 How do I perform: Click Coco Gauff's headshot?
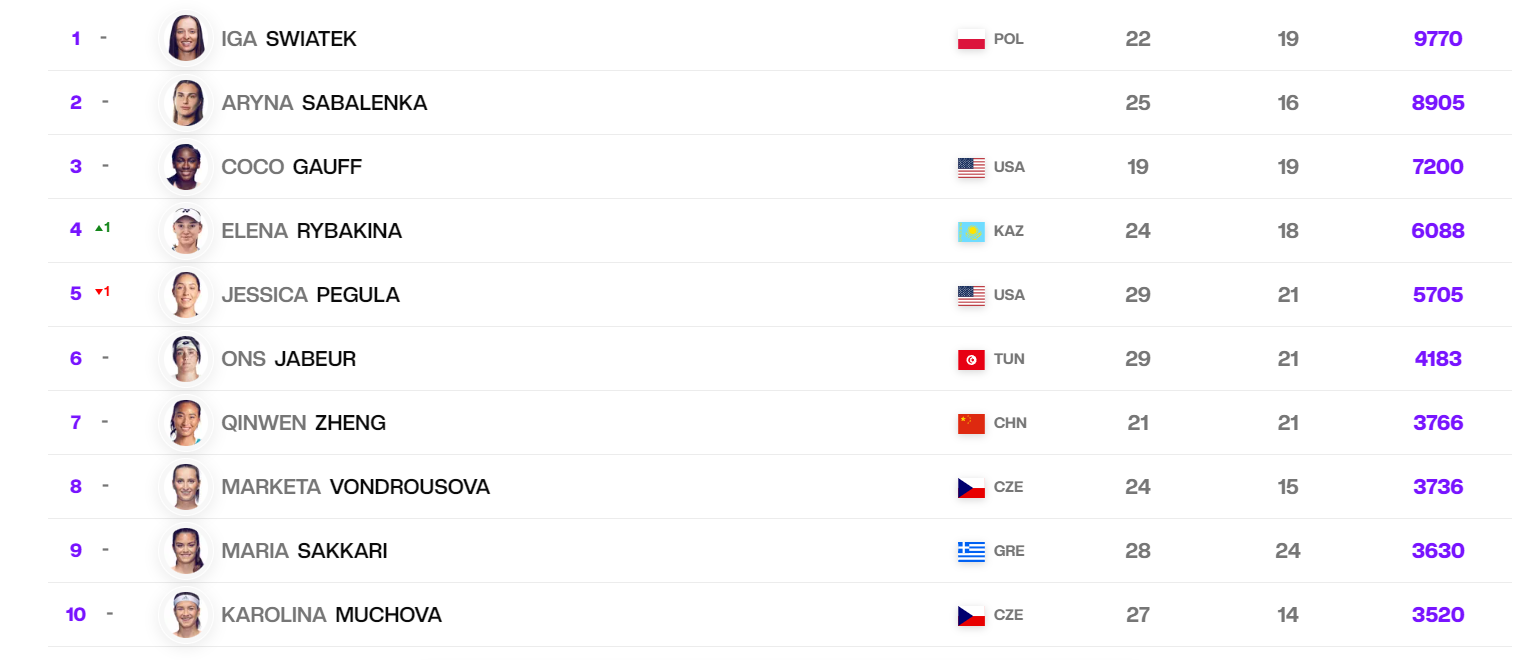[186, 167]
